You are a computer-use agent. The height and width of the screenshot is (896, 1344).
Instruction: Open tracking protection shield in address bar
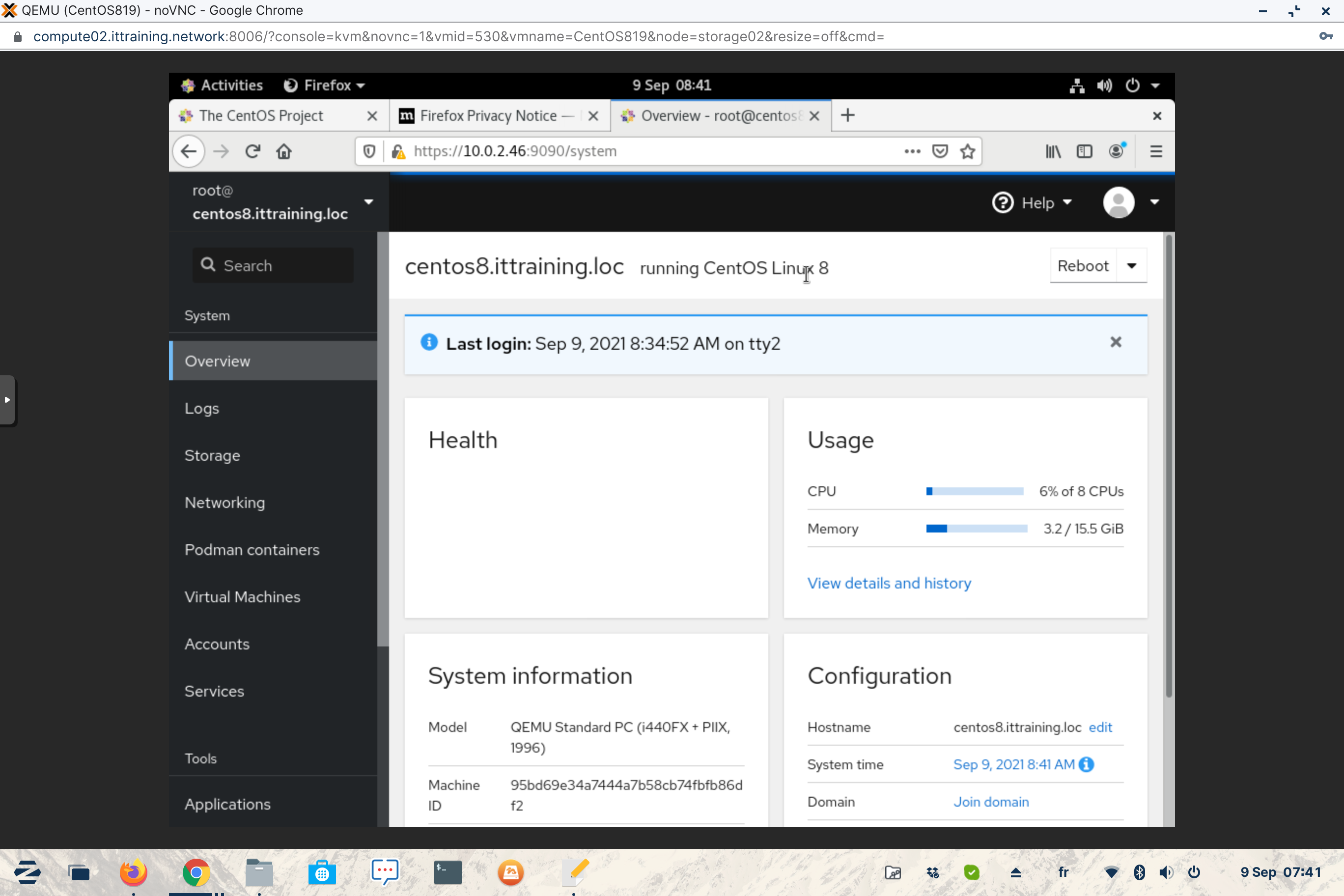click(369, 151)
